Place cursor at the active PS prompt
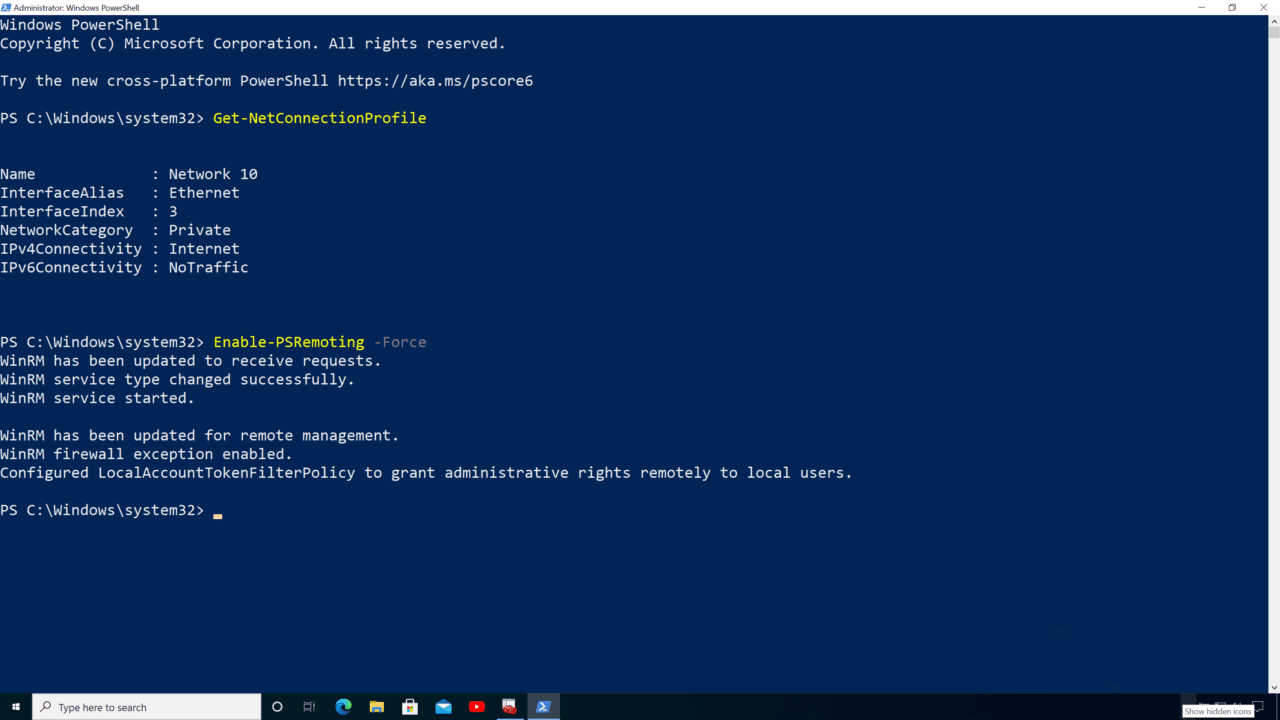The width and height of the screenshot is (1280, 720). point(216,510)
